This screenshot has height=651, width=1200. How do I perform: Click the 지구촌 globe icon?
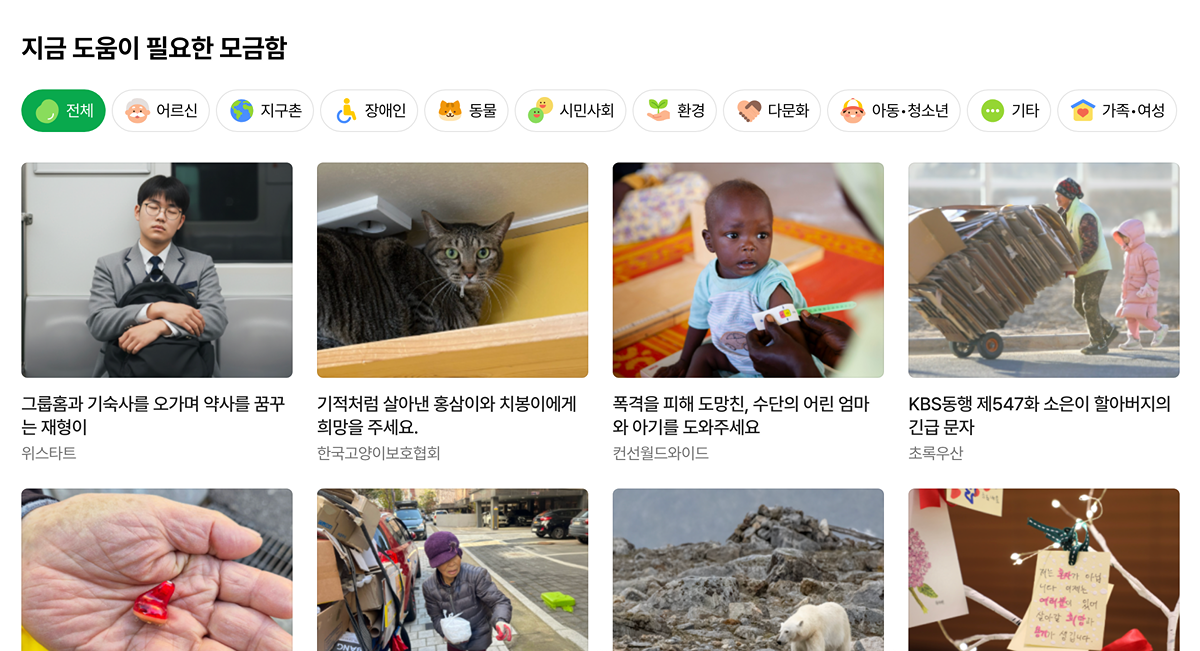click(242, 111)
